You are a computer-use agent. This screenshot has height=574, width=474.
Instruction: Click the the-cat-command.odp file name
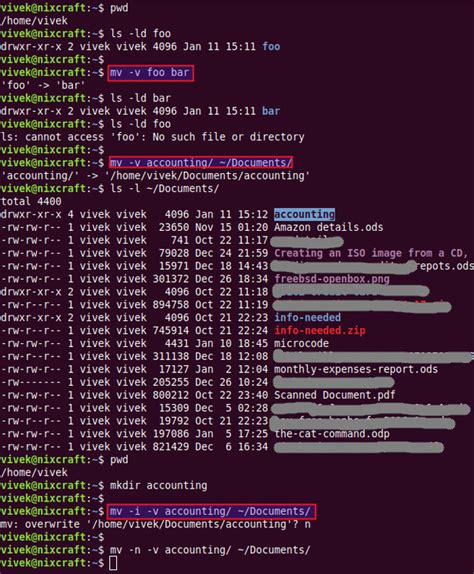click(332, 434)
